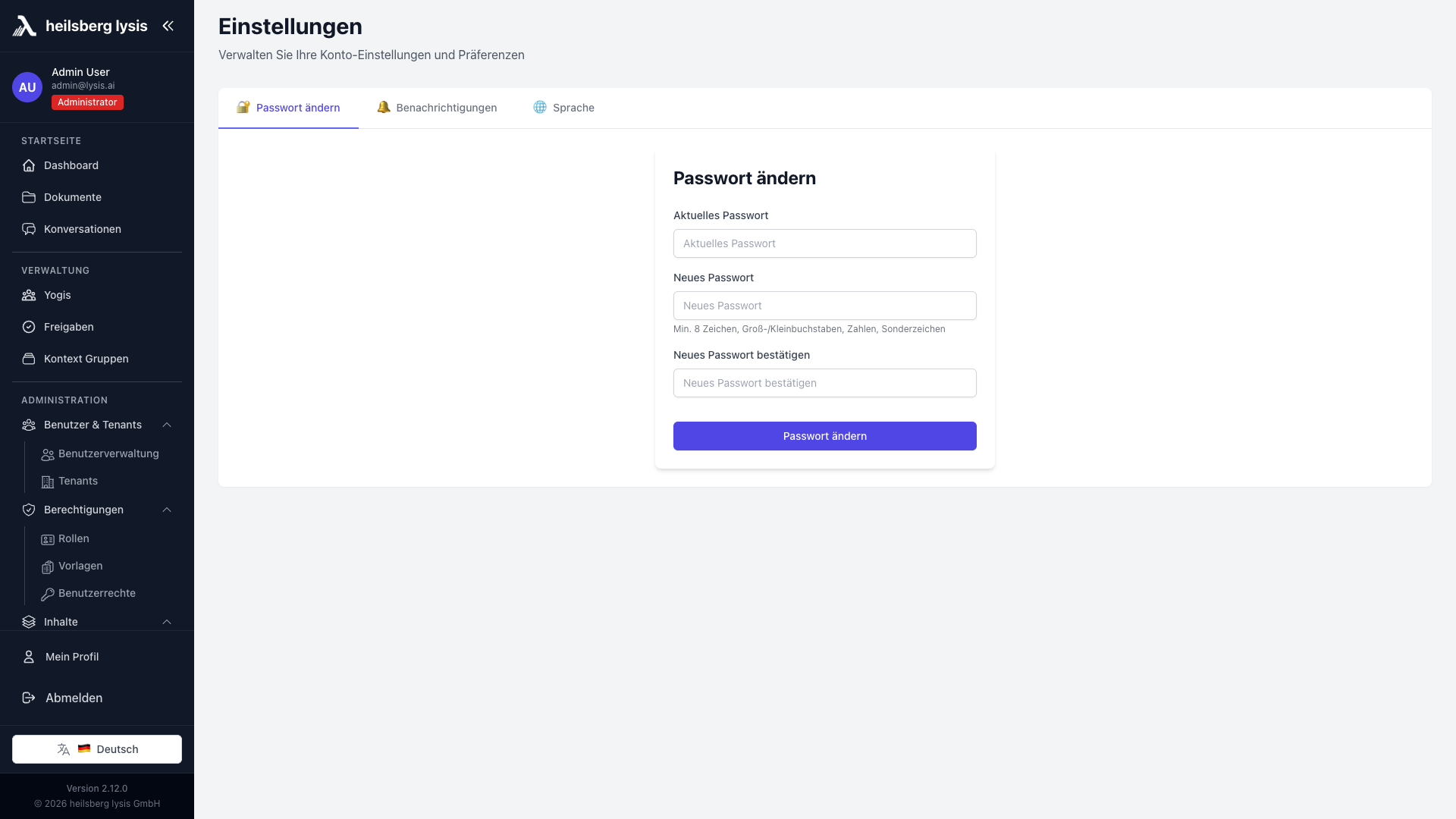The image size is (1456, 819).
Task: Click the Mein Profil person icon
Action: pyautogui.click(x=29, y=657)
